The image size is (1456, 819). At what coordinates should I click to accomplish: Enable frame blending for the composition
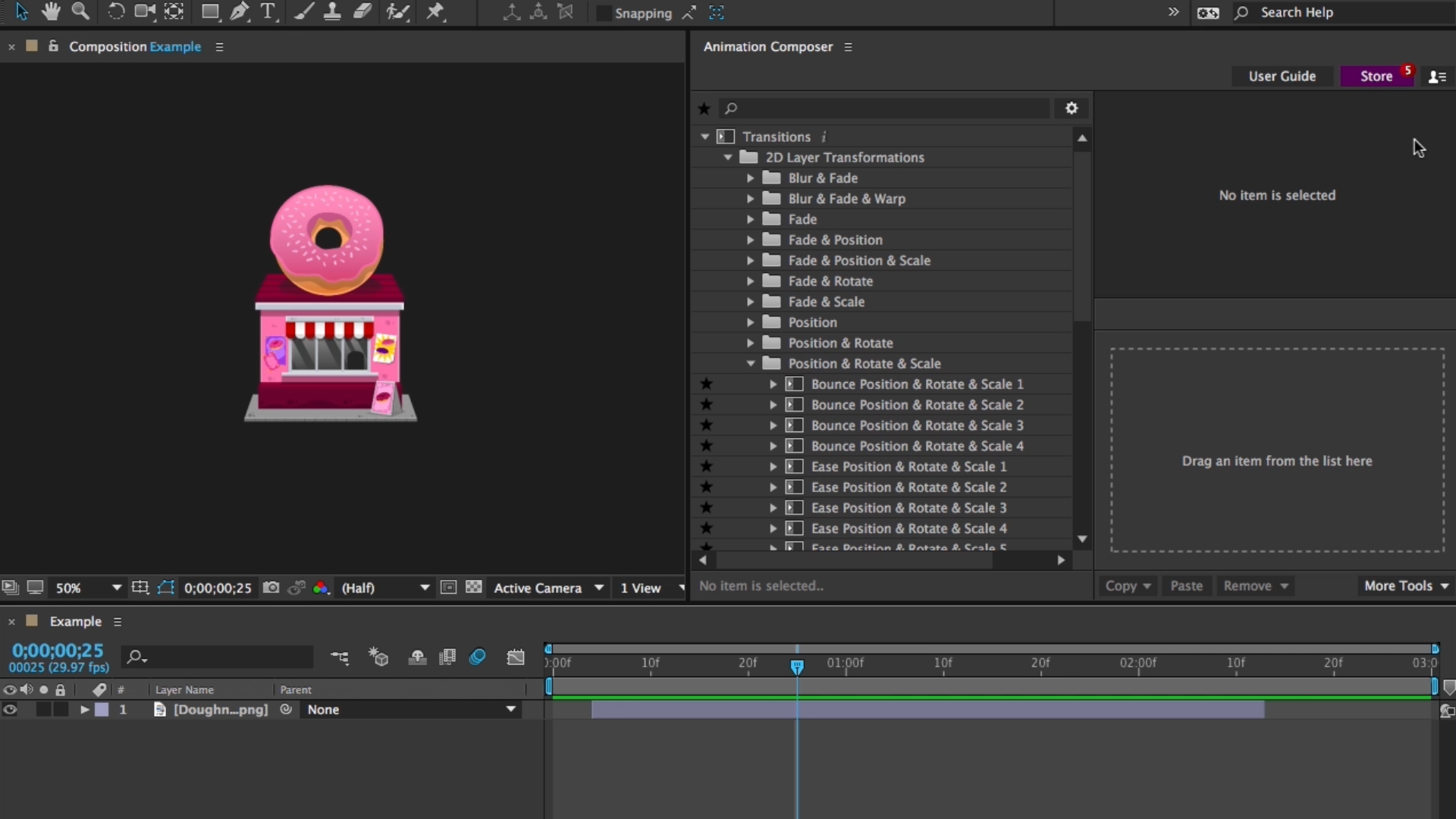[x=447, y=657]
